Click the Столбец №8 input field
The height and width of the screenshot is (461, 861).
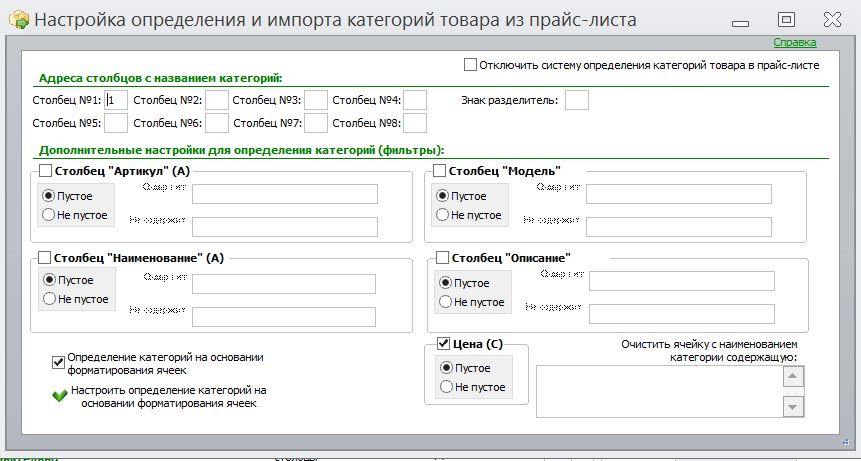415,123
